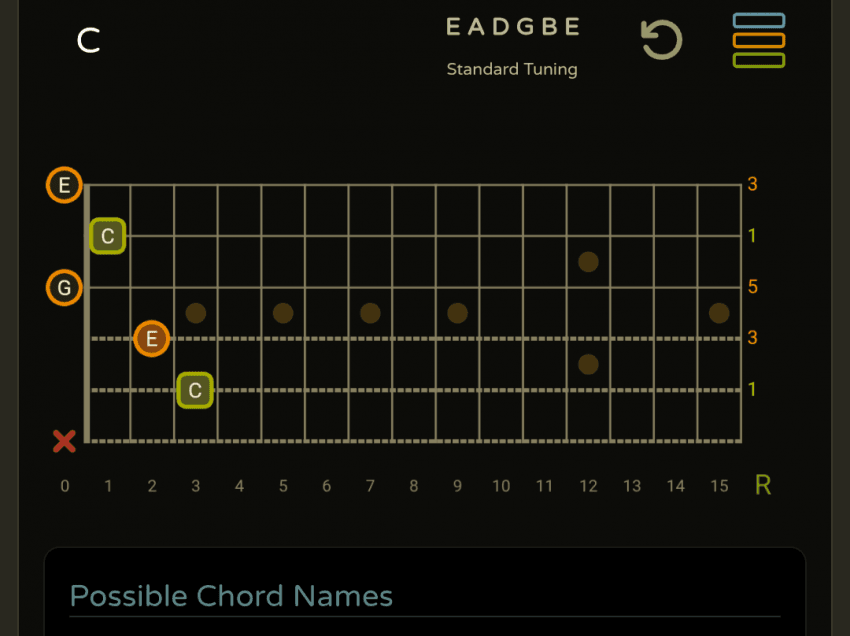Click the fret 0 label

tap(65, 487)
